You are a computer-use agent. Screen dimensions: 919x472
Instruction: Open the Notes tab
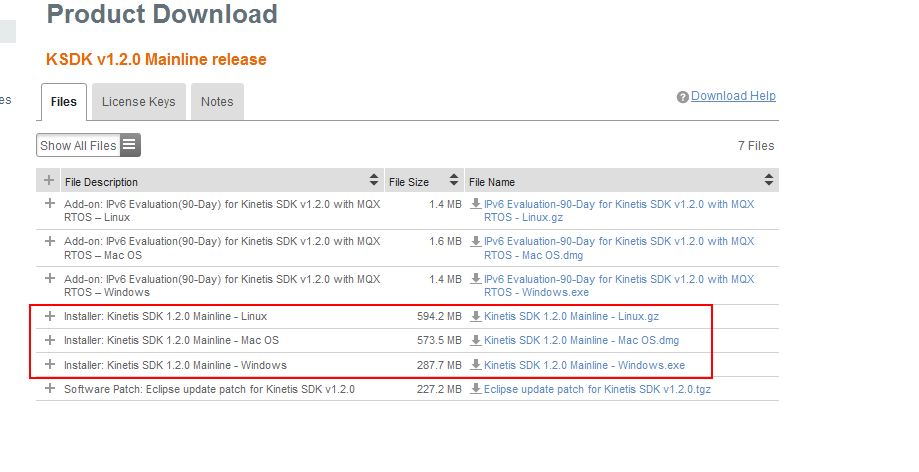[x=217, y=102]
